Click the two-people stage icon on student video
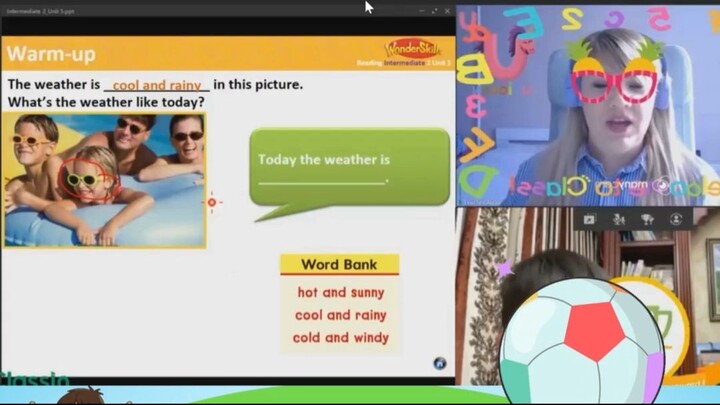Screen dimensions: 720x405 point(619,219)
